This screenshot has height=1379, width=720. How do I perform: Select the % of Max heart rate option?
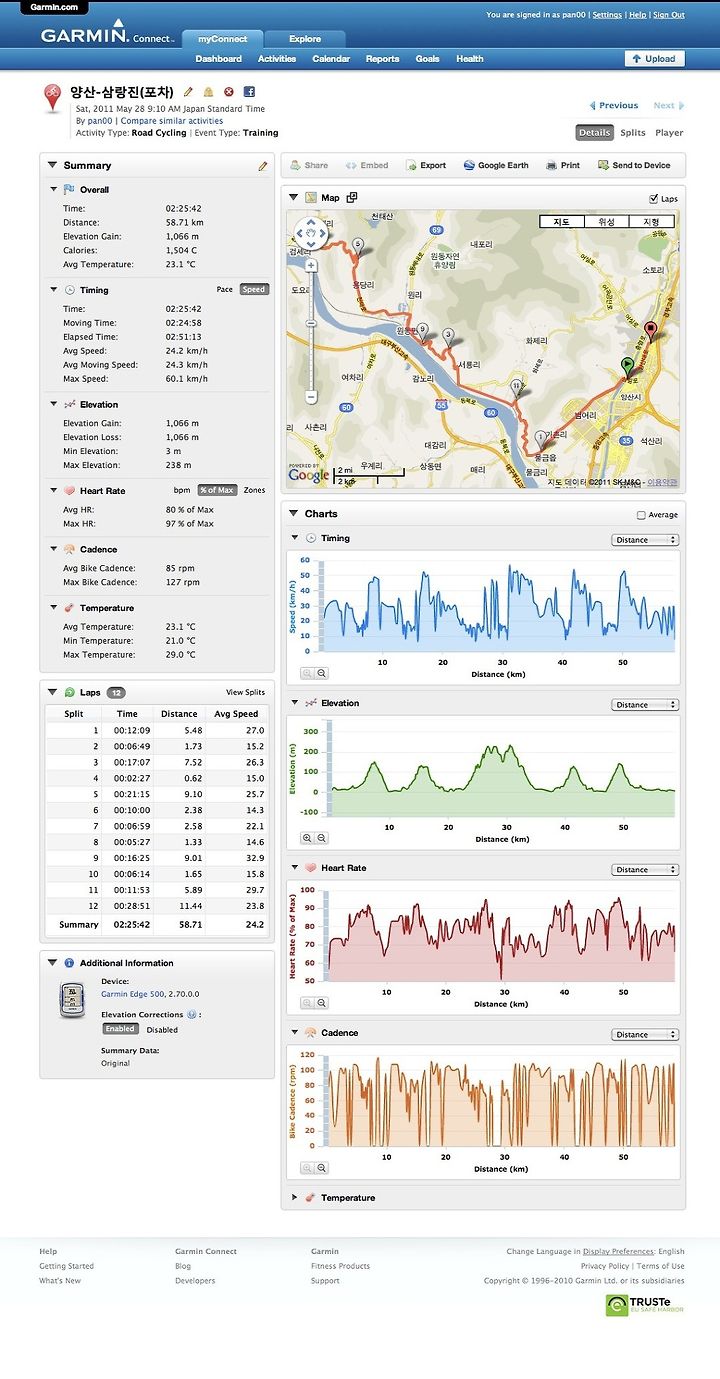coord(217,491)
